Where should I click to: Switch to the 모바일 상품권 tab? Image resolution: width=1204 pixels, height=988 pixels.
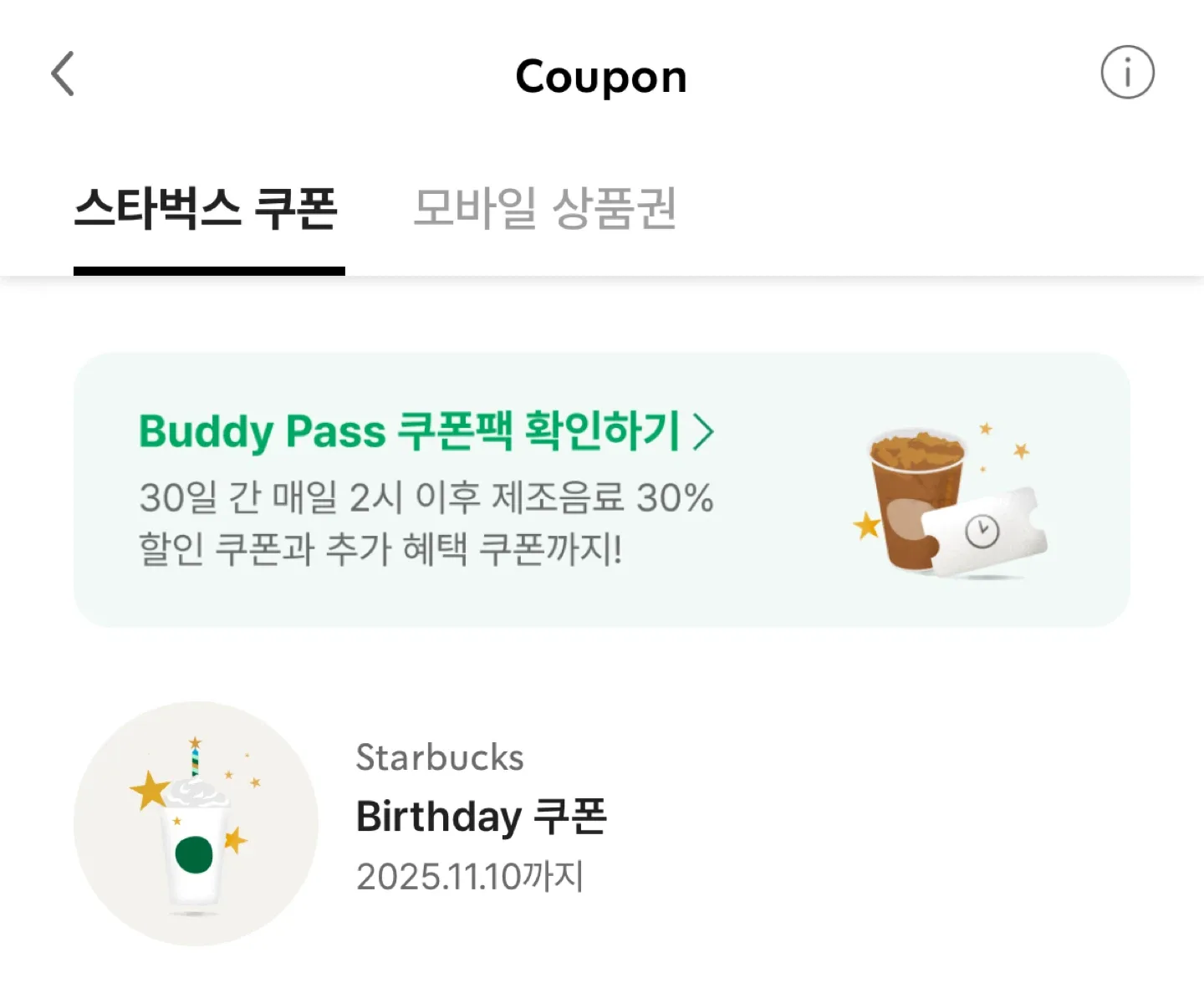point(545,209)
